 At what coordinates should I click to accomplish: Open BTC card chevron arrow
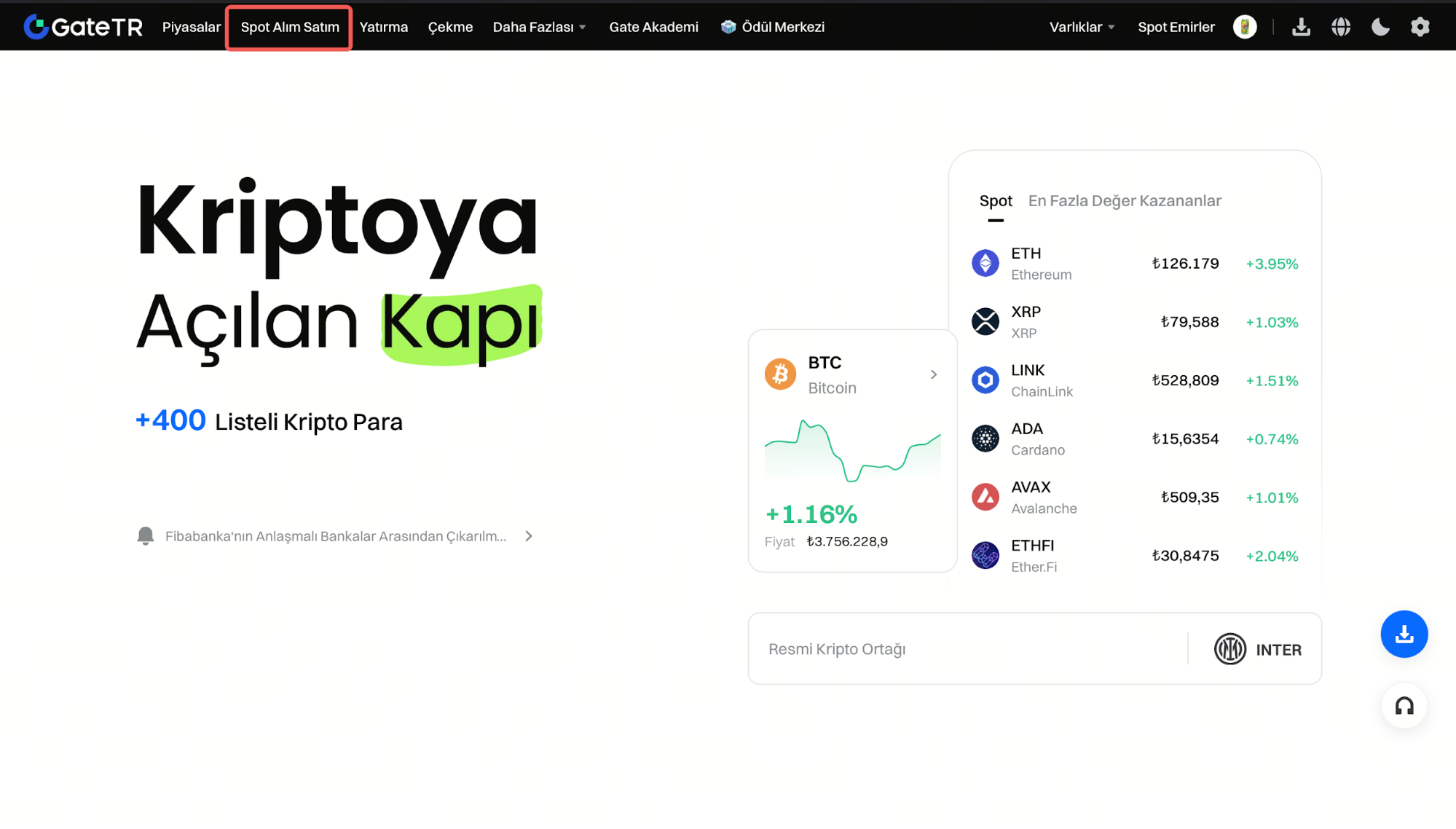pos(934,374)
